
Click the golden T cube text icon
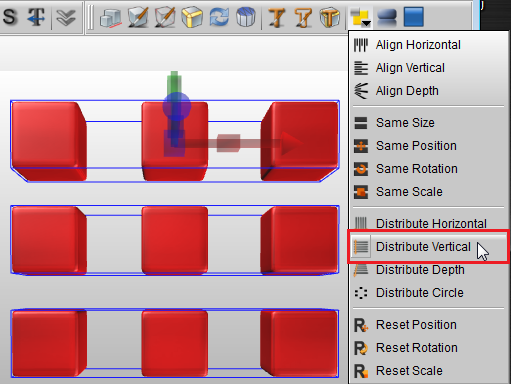pyautogui.click(x=329, y=17)
